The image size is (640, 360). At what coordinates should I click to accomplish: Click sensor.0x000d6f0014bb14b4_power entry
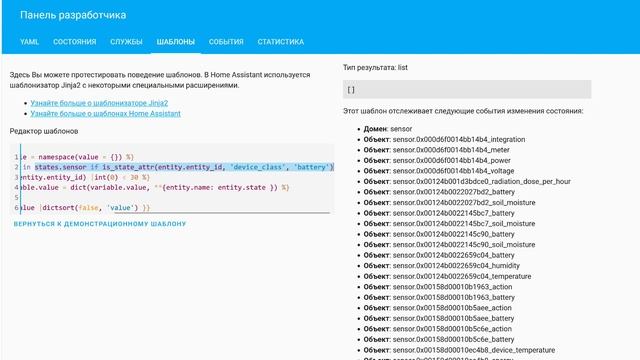click(x=437, y=161)
